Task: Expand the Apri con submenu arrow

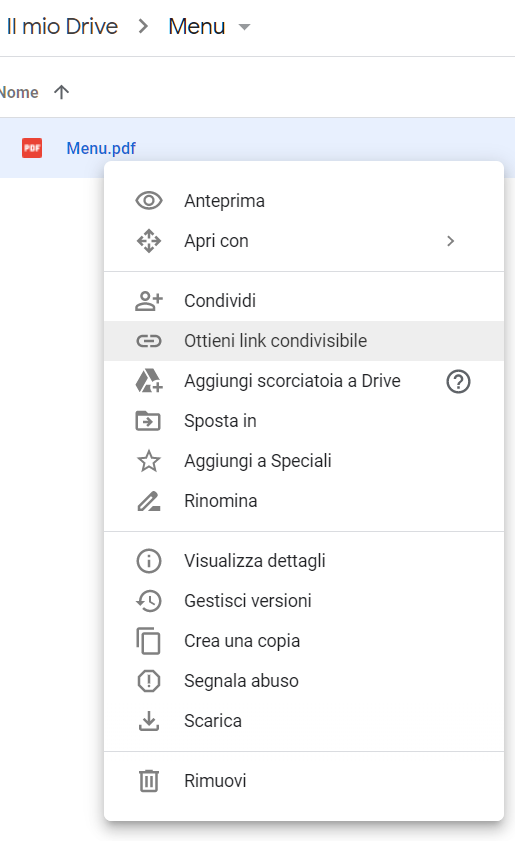Action: 451,241
